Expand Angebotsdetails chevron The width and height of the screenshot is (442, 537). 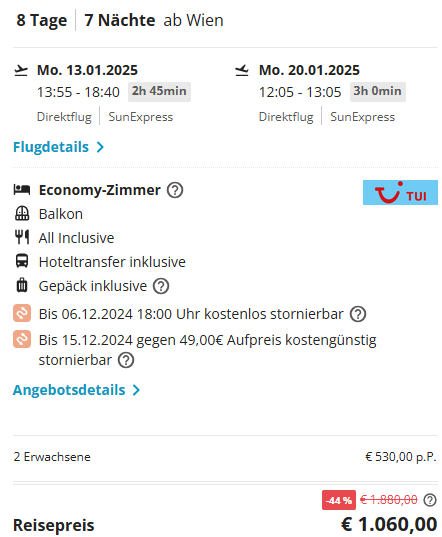coord(136,390)
